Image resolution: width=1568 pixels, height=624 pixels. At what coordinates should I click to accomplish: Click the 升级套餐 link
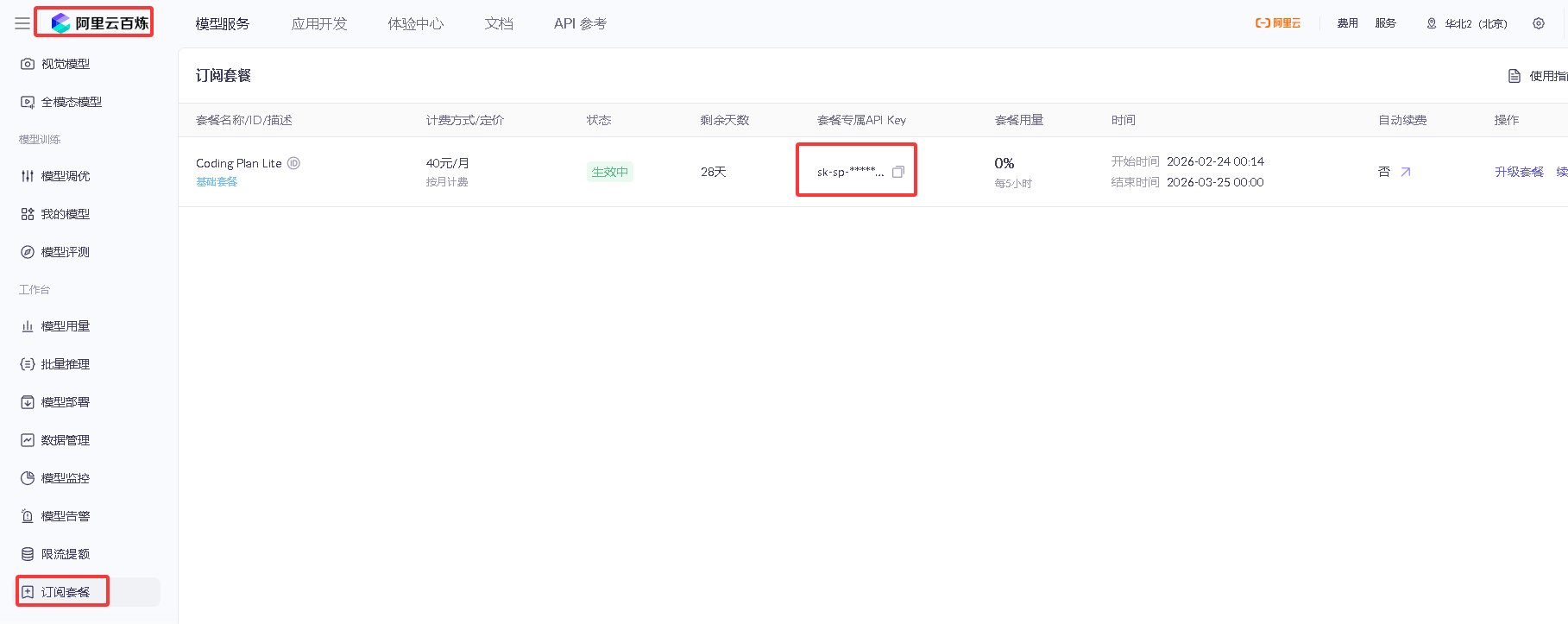click(x=1519, y=172)
